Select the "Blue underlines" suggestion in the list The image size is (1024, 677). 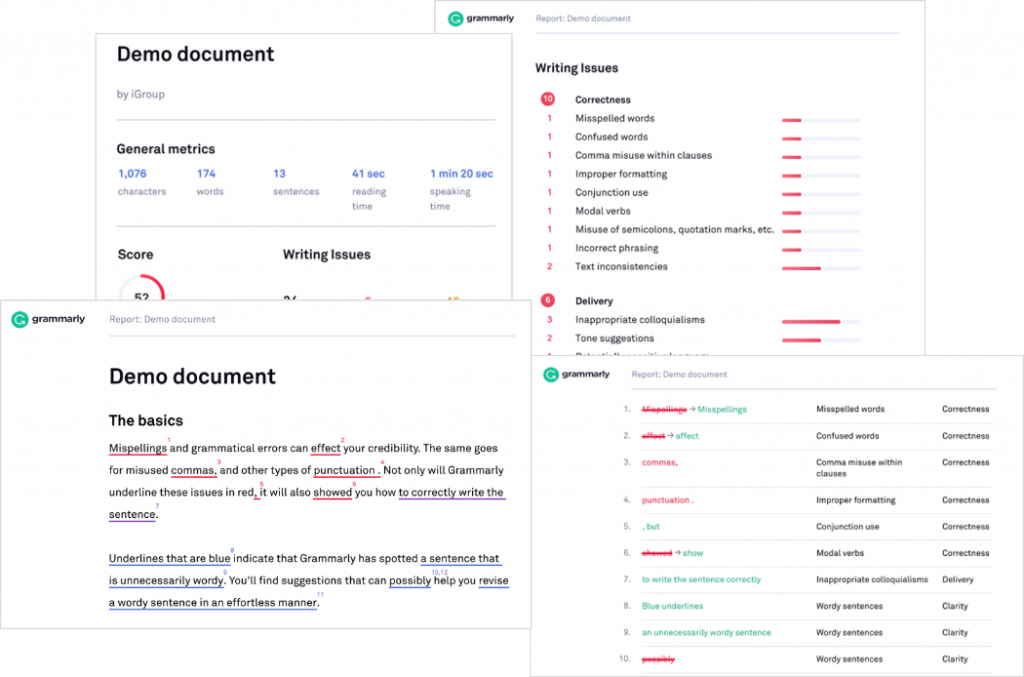672,606
